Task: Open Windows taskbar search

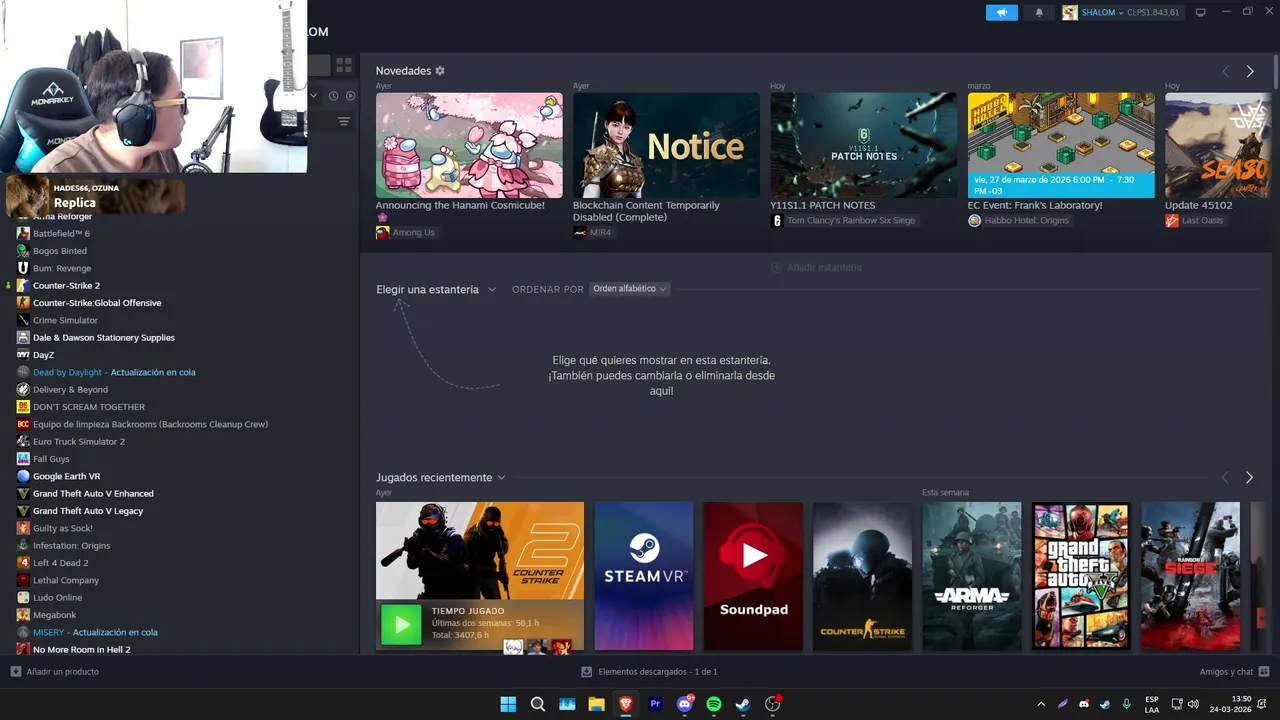Action: coord(538,704)
